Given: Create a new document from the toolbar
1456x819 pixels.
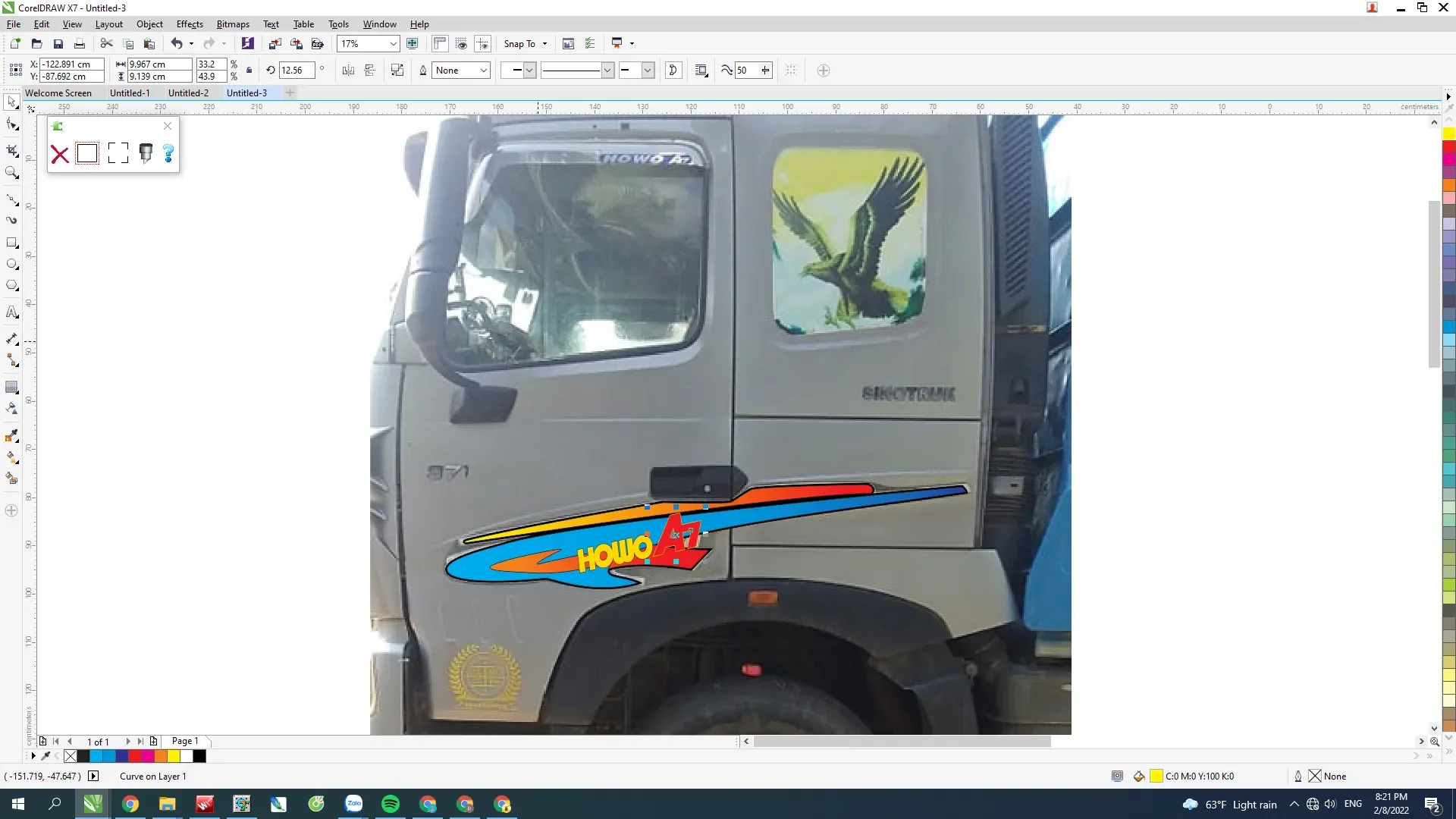Looking at the screenshot, I should pos(15,44).
